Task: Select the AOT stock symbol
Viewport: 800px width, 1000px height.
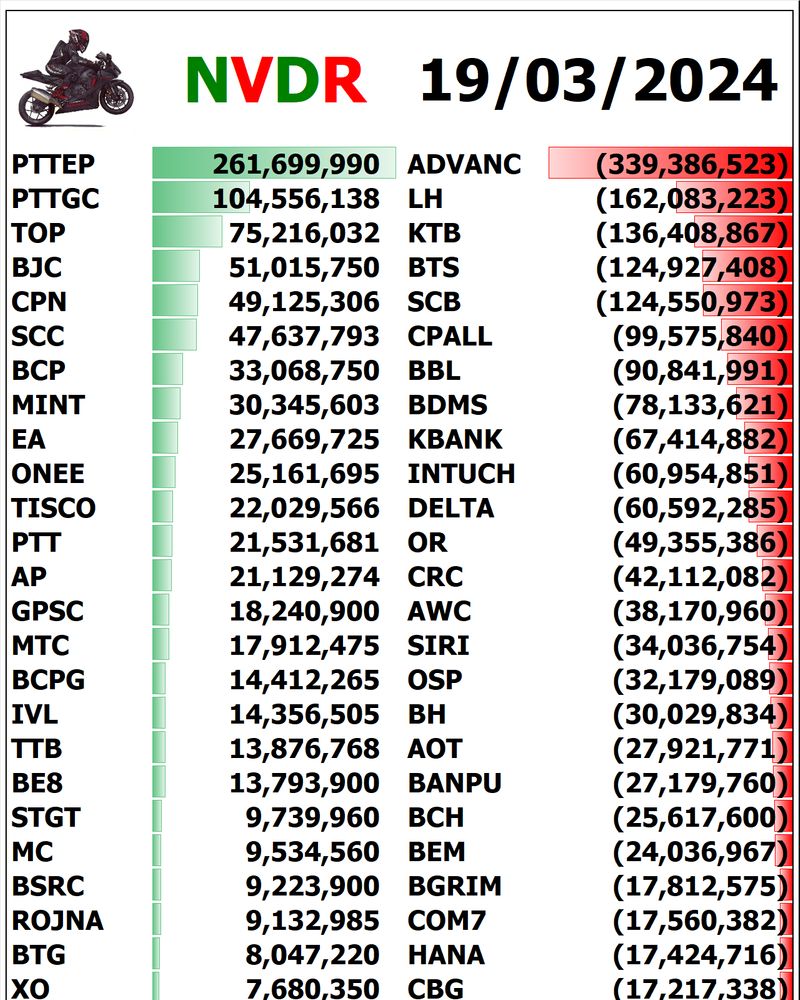Action: pos(434,748)
